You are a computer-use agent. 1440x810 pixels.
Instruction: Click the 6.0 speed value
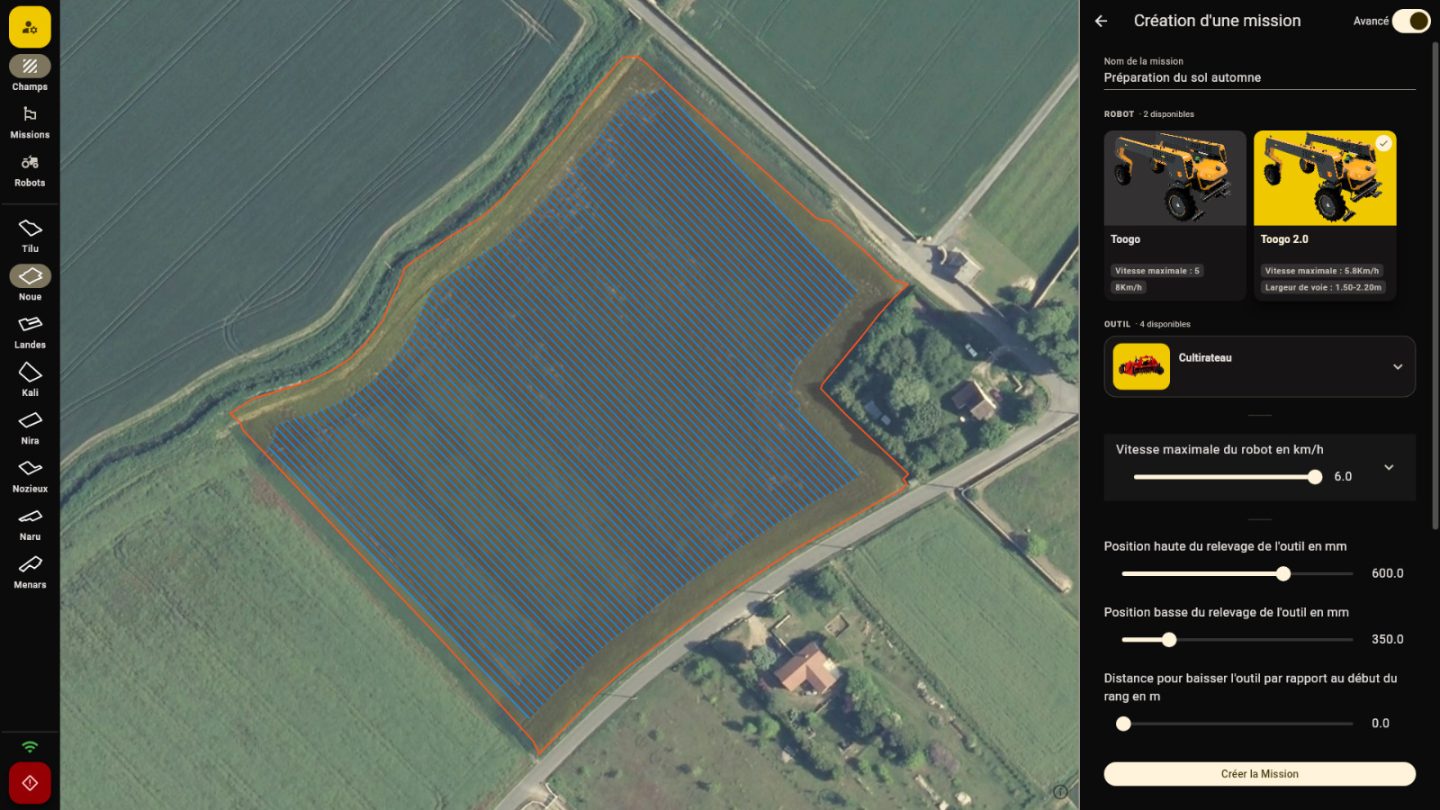point(1343,477)
